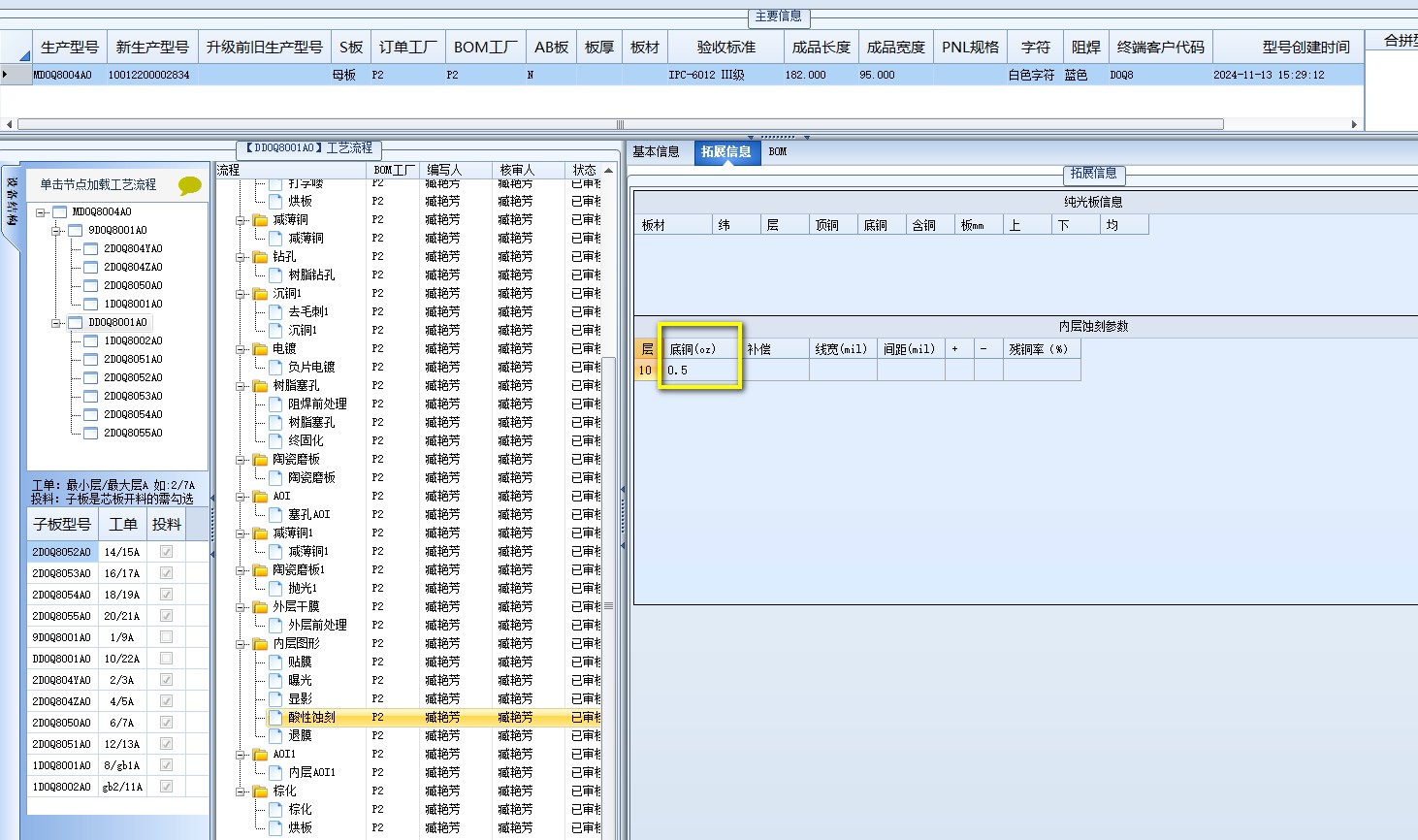The image size is (1418, 840).
Task: Collapse the 外层干膜 process group
Action: pyautogui.click(x=241, y=608)
